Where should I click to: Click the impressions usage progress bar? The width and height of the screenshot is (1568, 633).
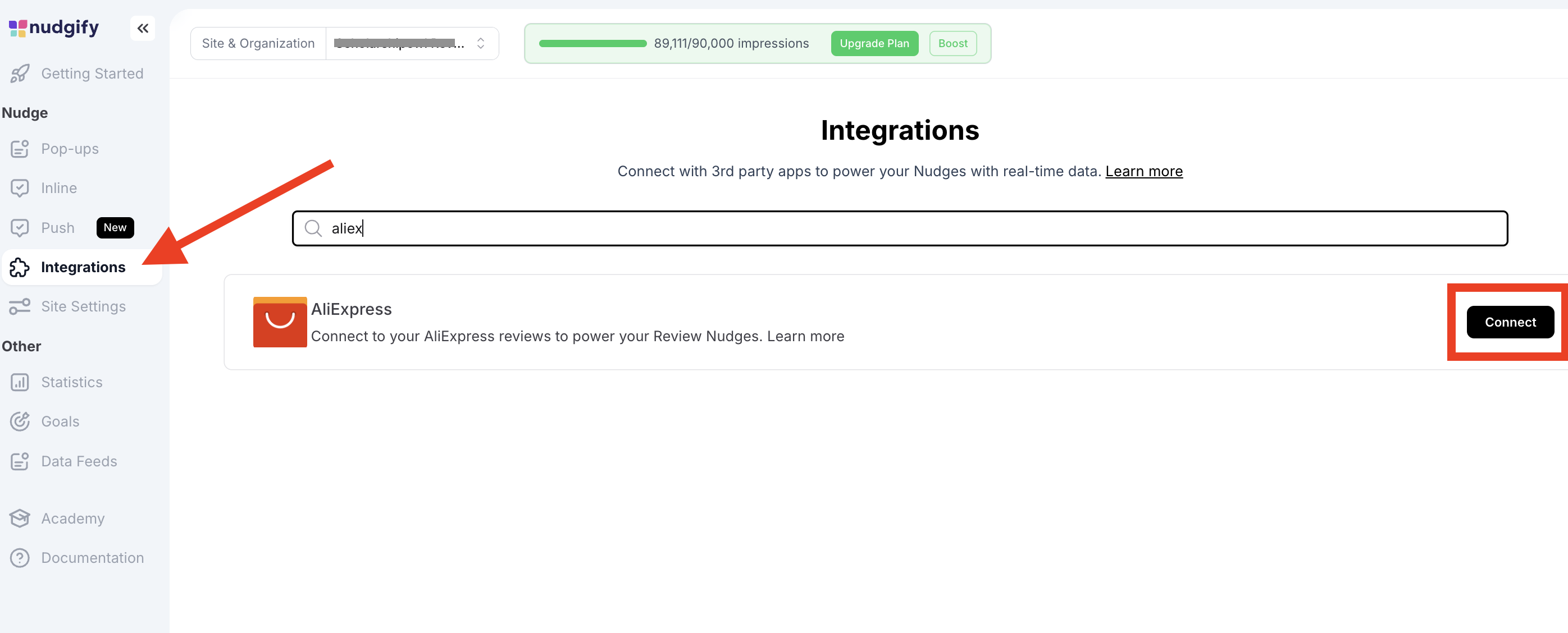(x=592, y=44)
